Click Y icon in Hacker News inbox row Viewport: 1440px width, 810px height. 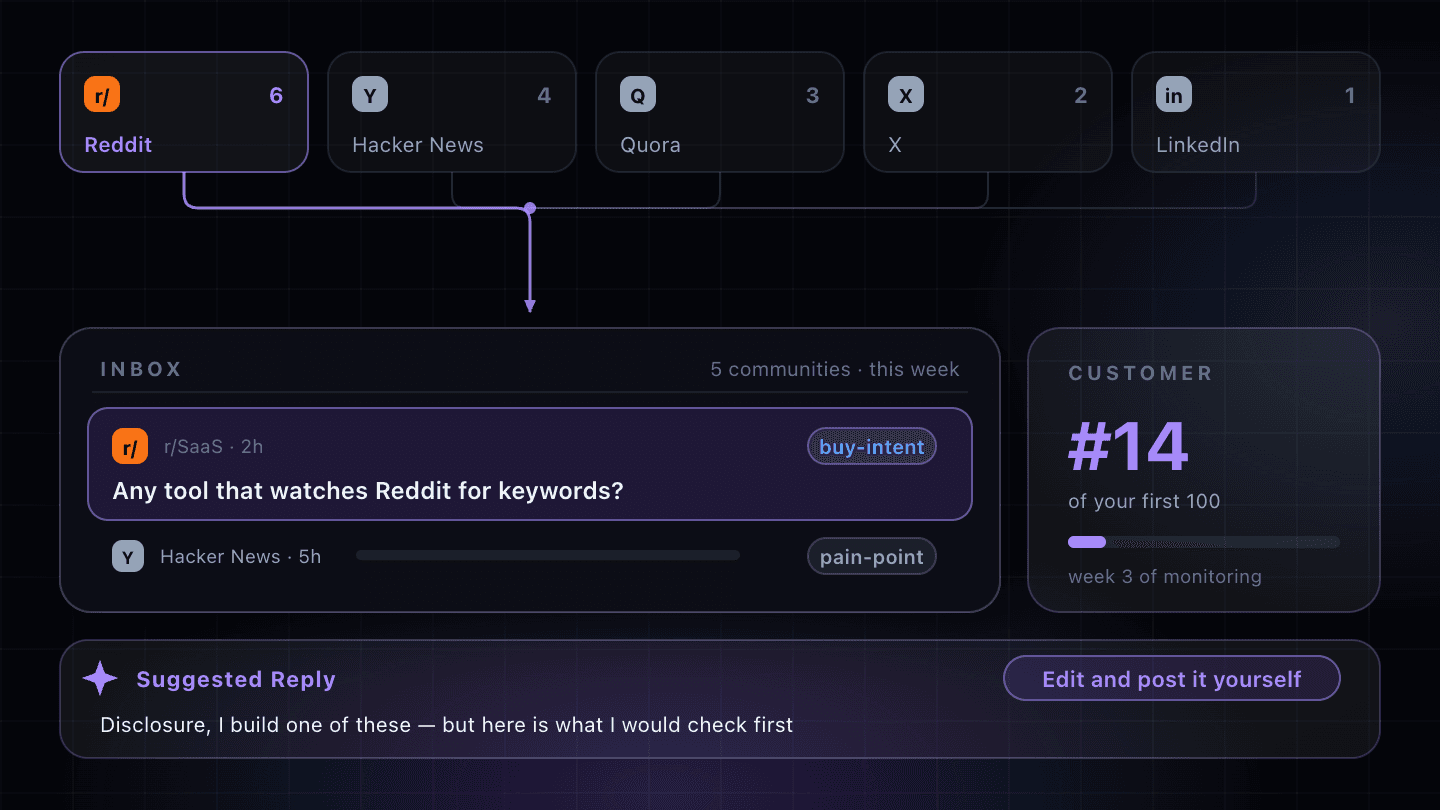pyautogui.click(x=128, y=556)
